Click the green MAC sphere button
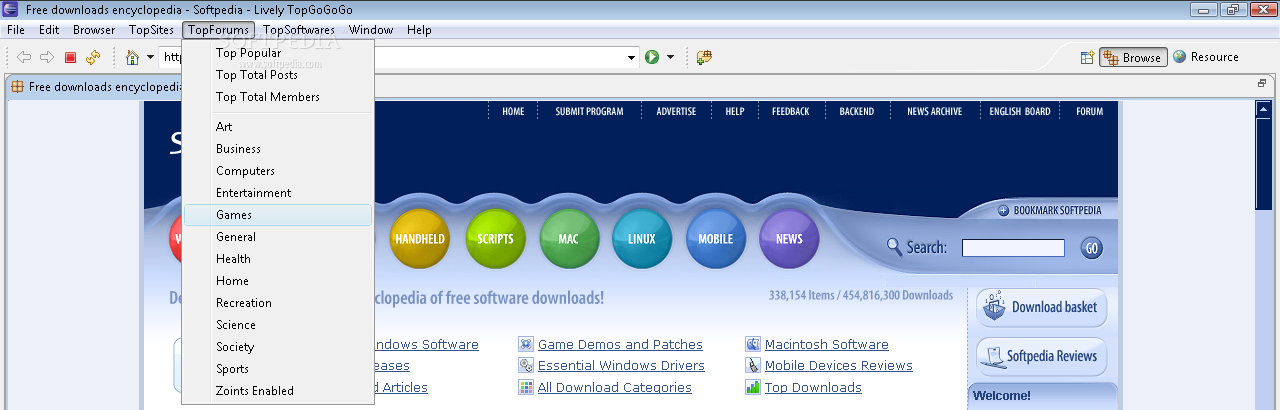Image resolution: width=1280 pixels, height=410 pixels. (569, 239)
